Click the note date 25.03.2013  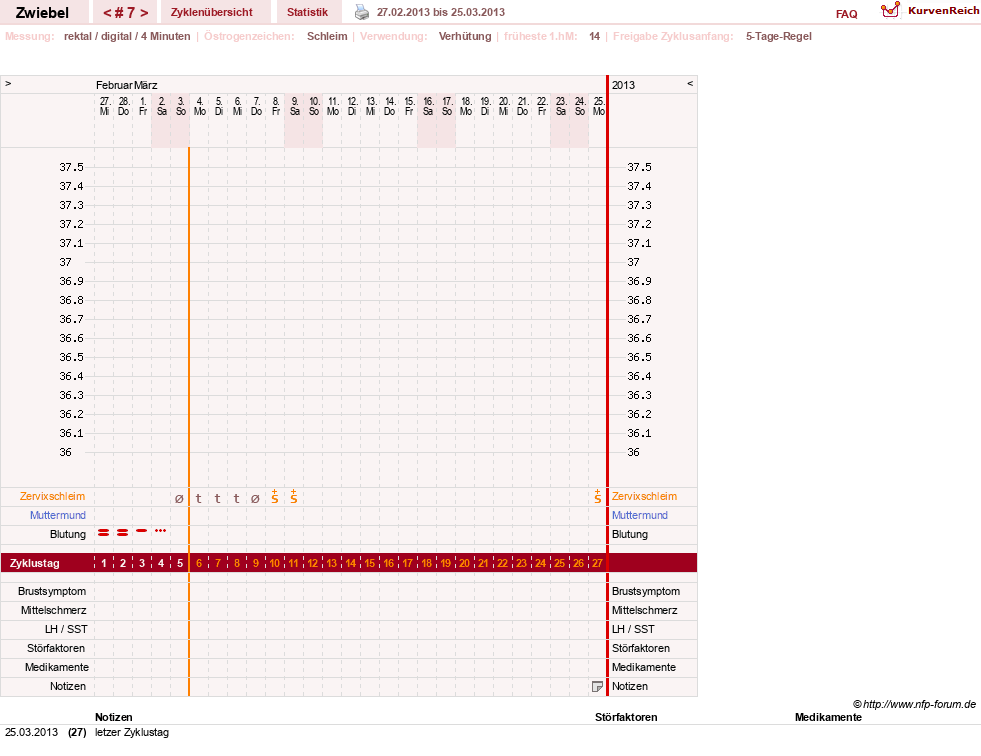(31, 732)
